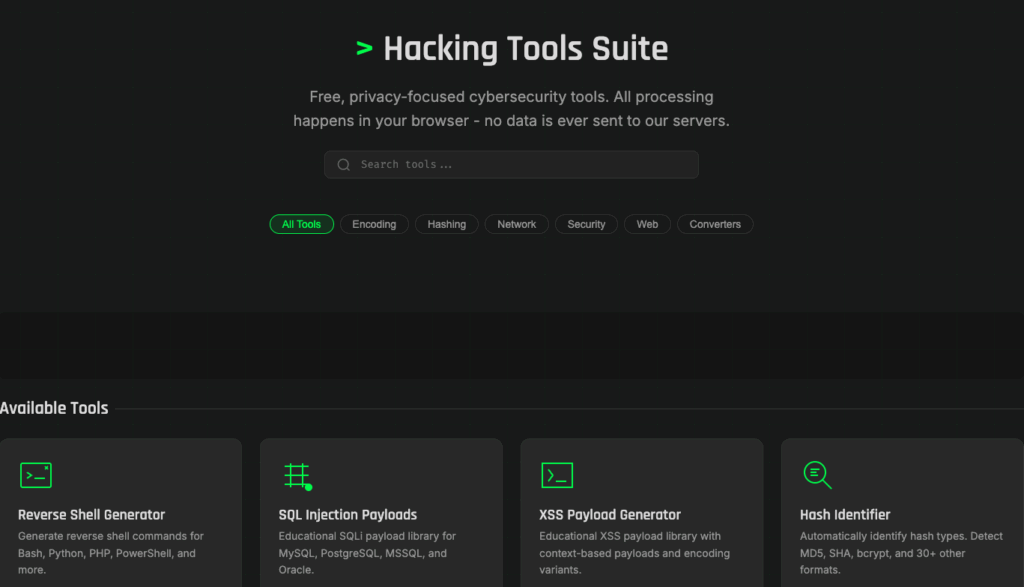Click the green chevron logo beside title
1024x587 pixels.
364,48
